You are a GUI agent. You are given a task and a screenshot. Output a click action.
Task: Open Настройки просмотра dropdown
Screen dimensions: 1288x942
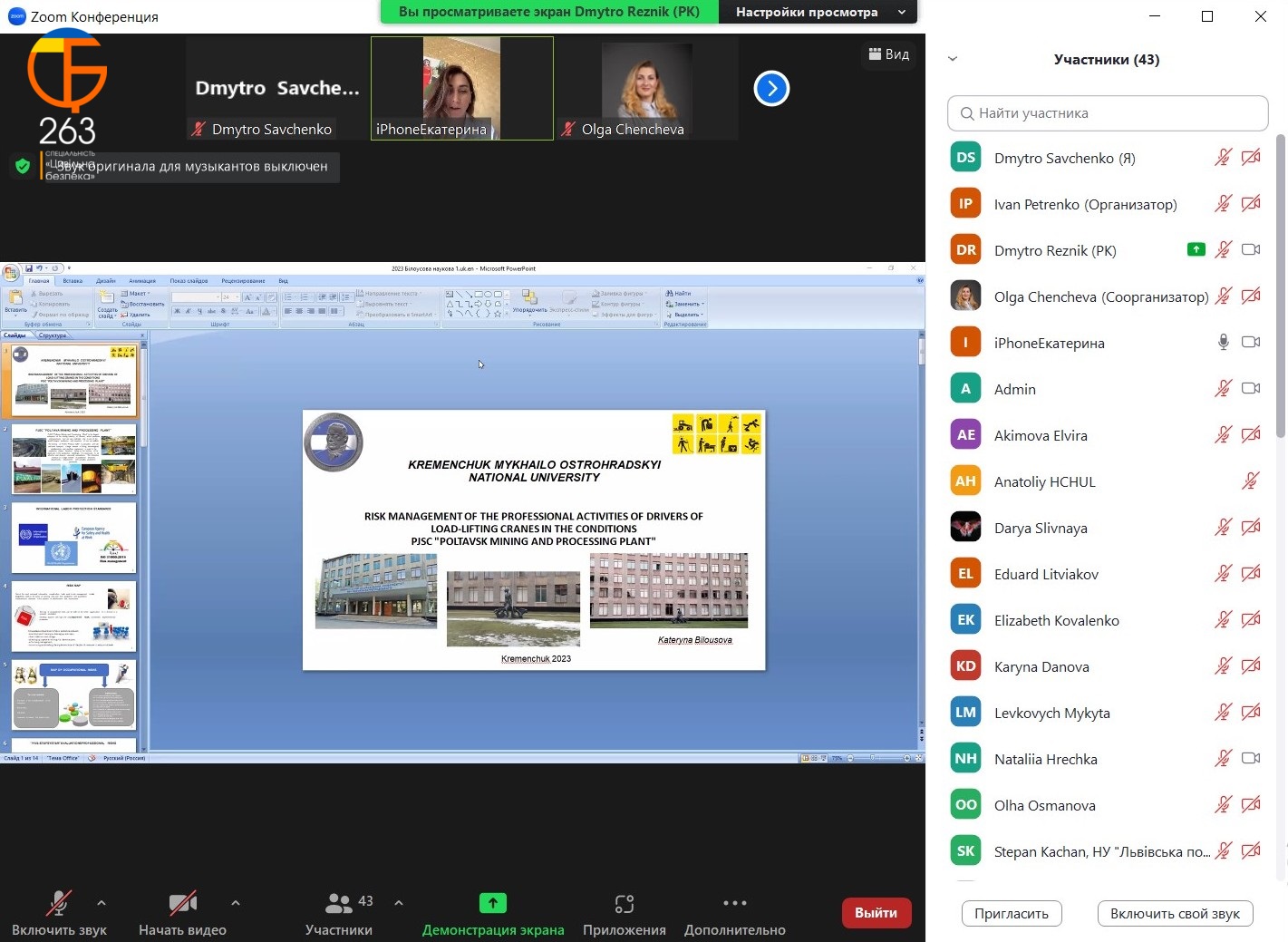pyautogui.click(x=818, y=12)
